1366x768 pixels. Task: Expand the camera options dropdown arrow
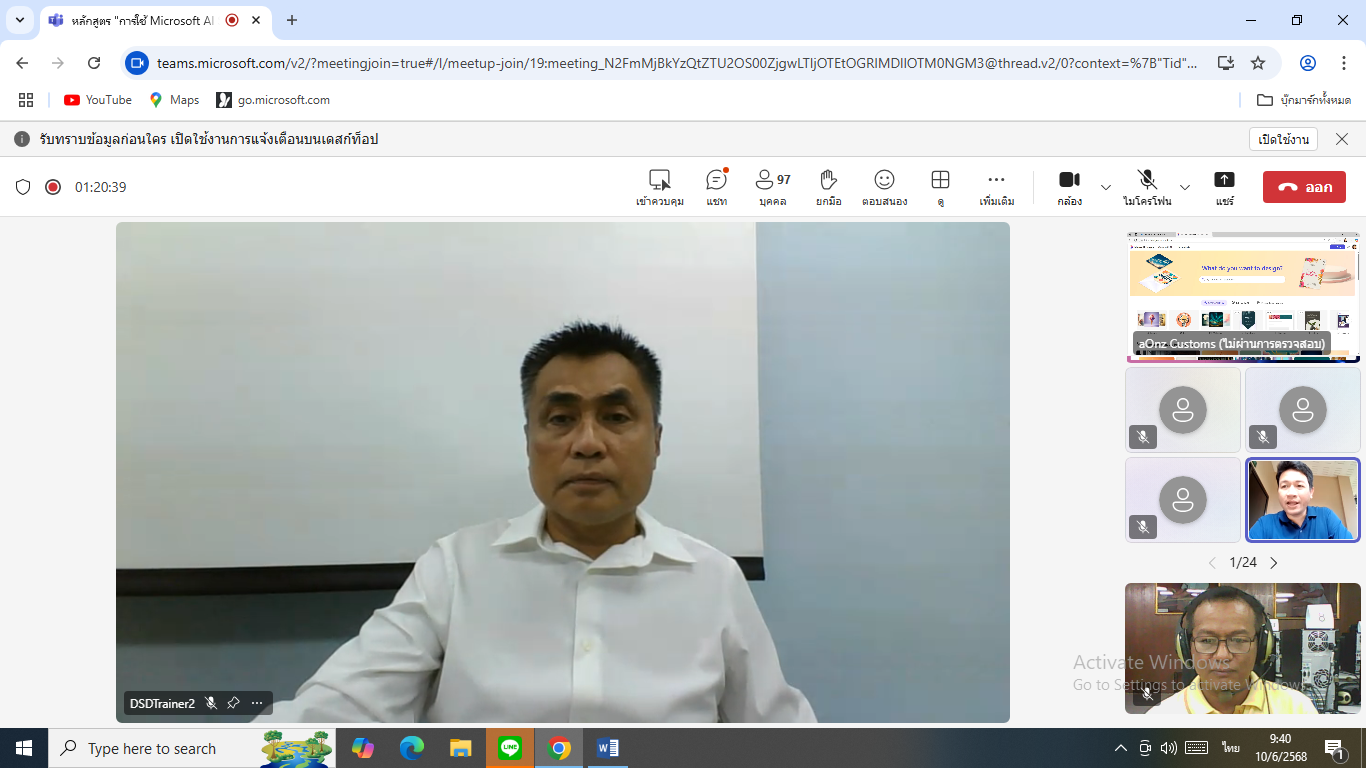(1105, 187)
